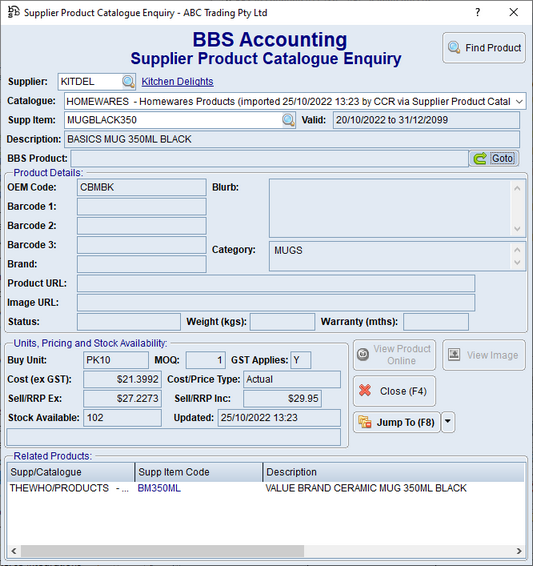Image resolution: width=533 pixels, height=566 pixels.
Task: Open related product BM350ML link
Action: pos(159,488)
